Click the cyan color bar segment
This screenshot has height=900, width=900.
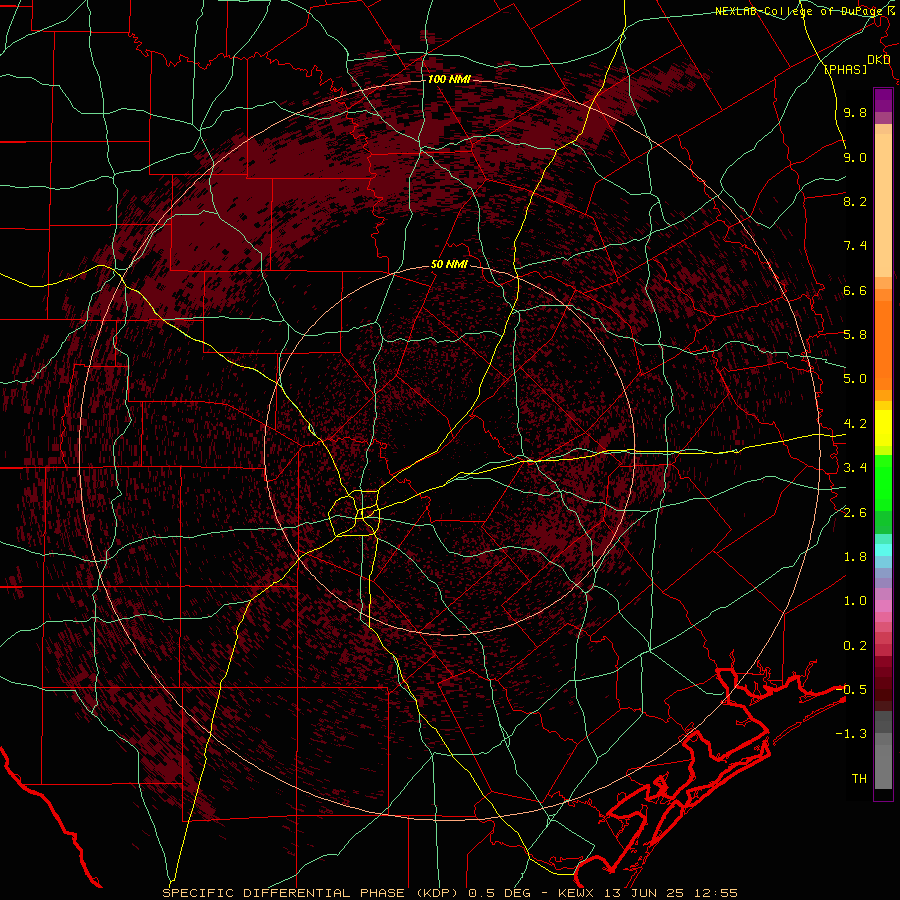883,549
